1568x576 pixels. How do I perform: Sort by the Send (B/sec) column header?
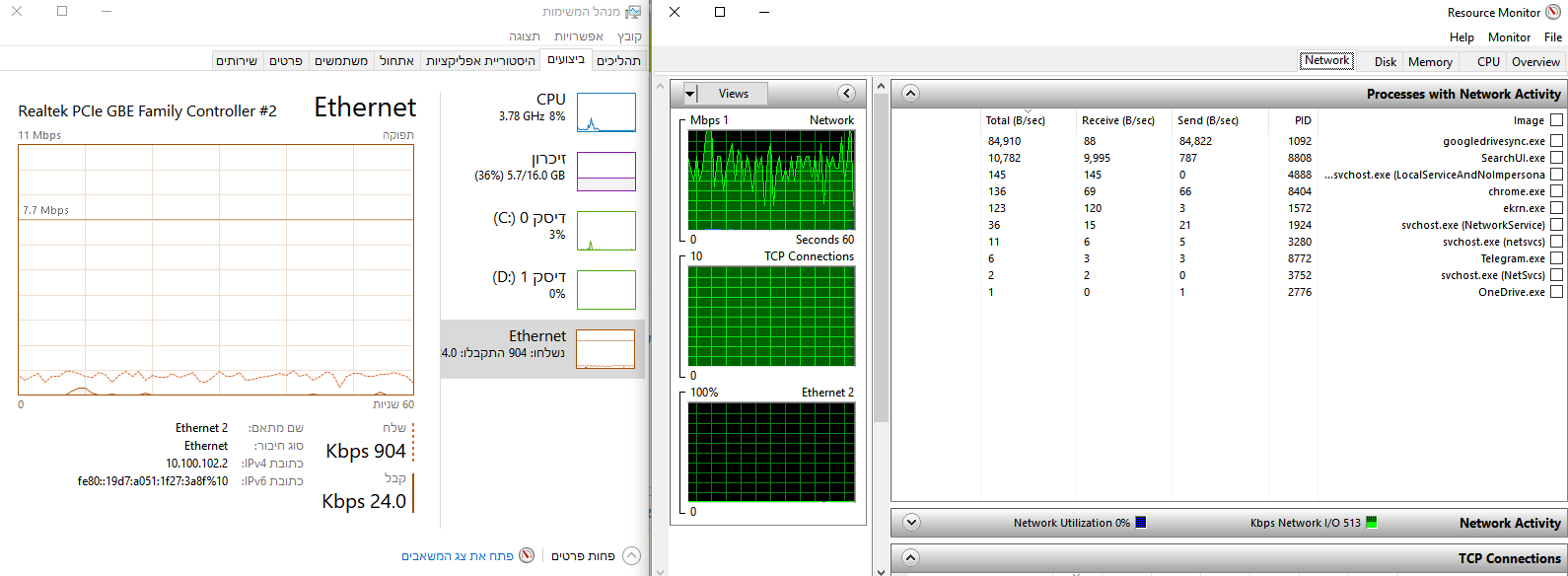point(1207,120)
